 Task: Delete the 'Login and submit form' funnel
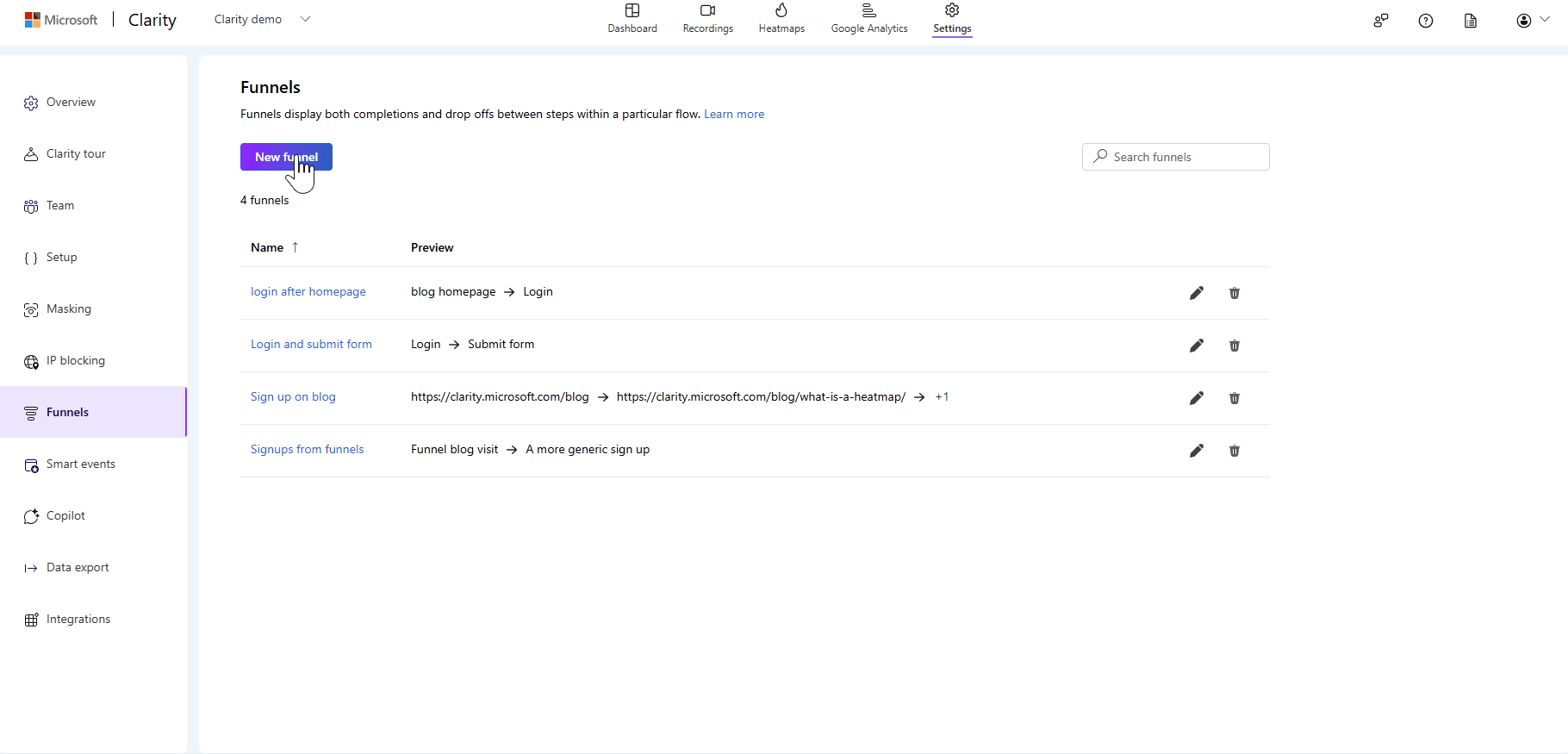1235,346
